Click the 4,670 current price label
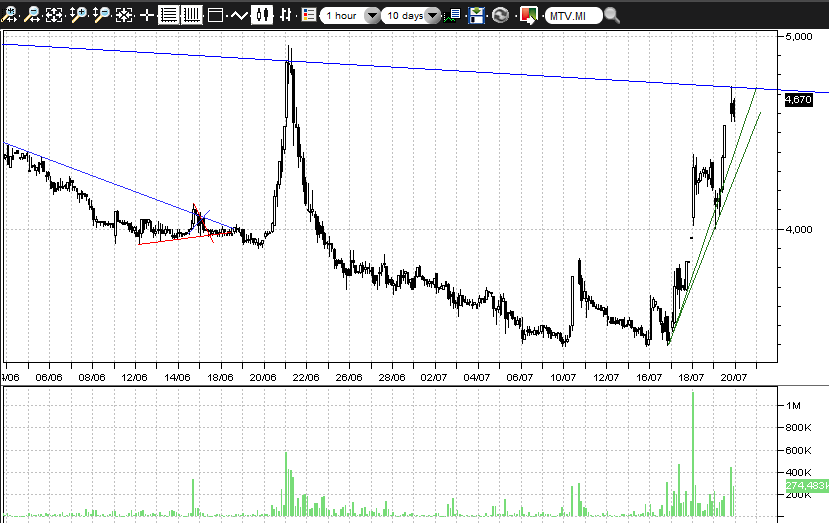The width and height of the screenshot is (829, 523). point(798,100)
